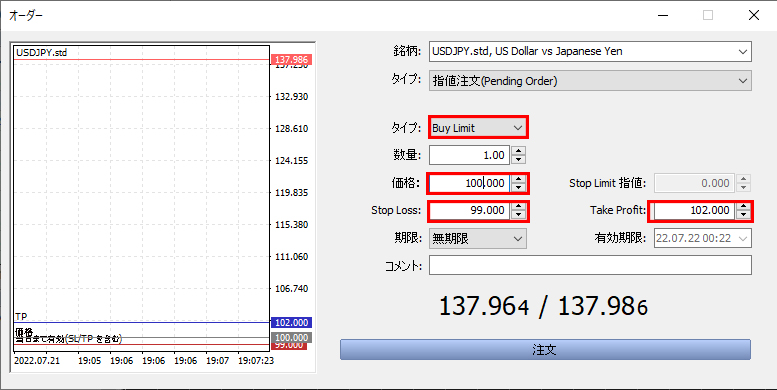Viewport: 777px width, 390px height.
Task: Decrease 価格 price with down arrow
Action: (x=519, y=188)
